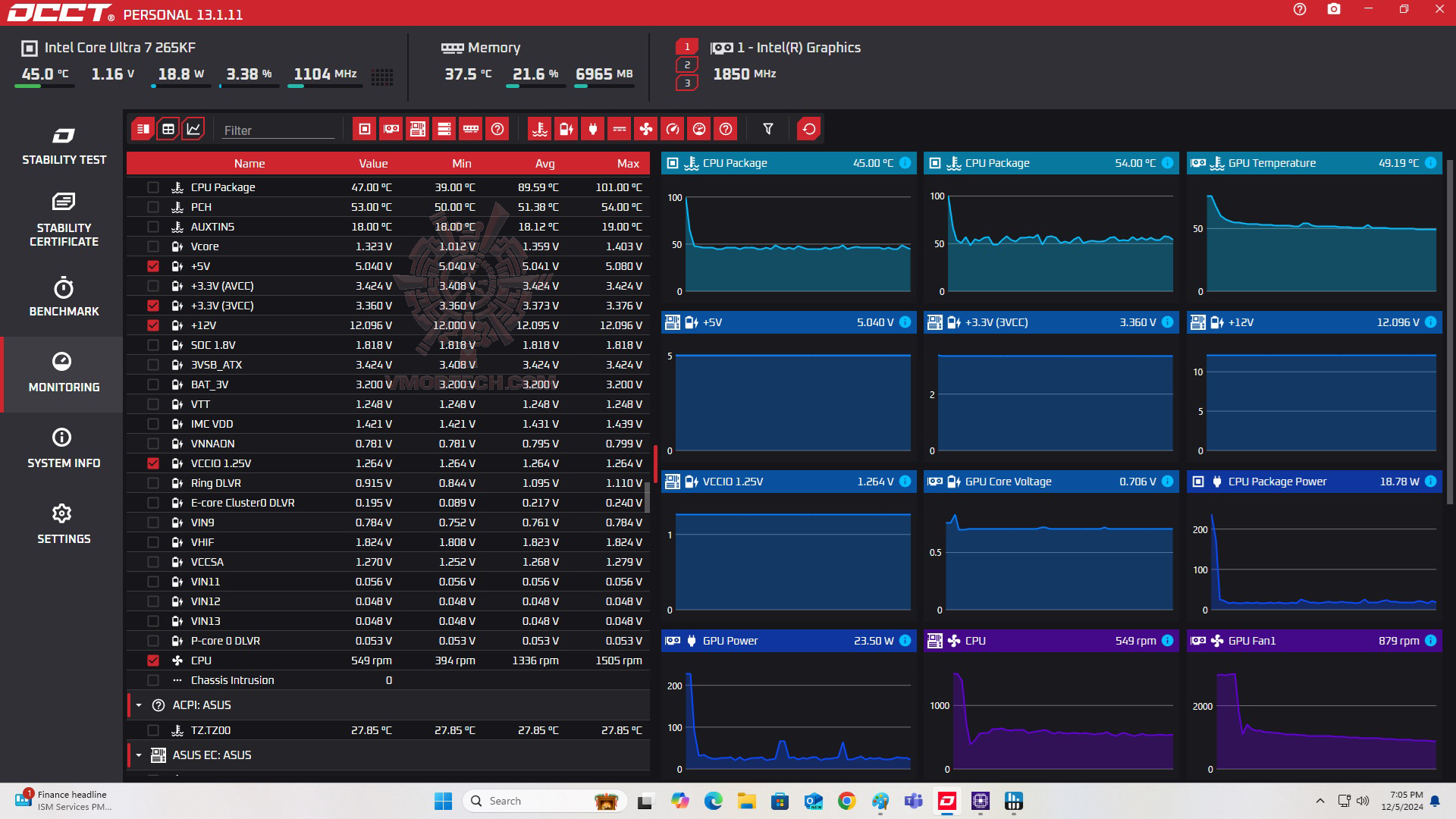Viewport: 1456px width, 819px height.
Task: Sort table by Max column header
Action: [628, 164]
